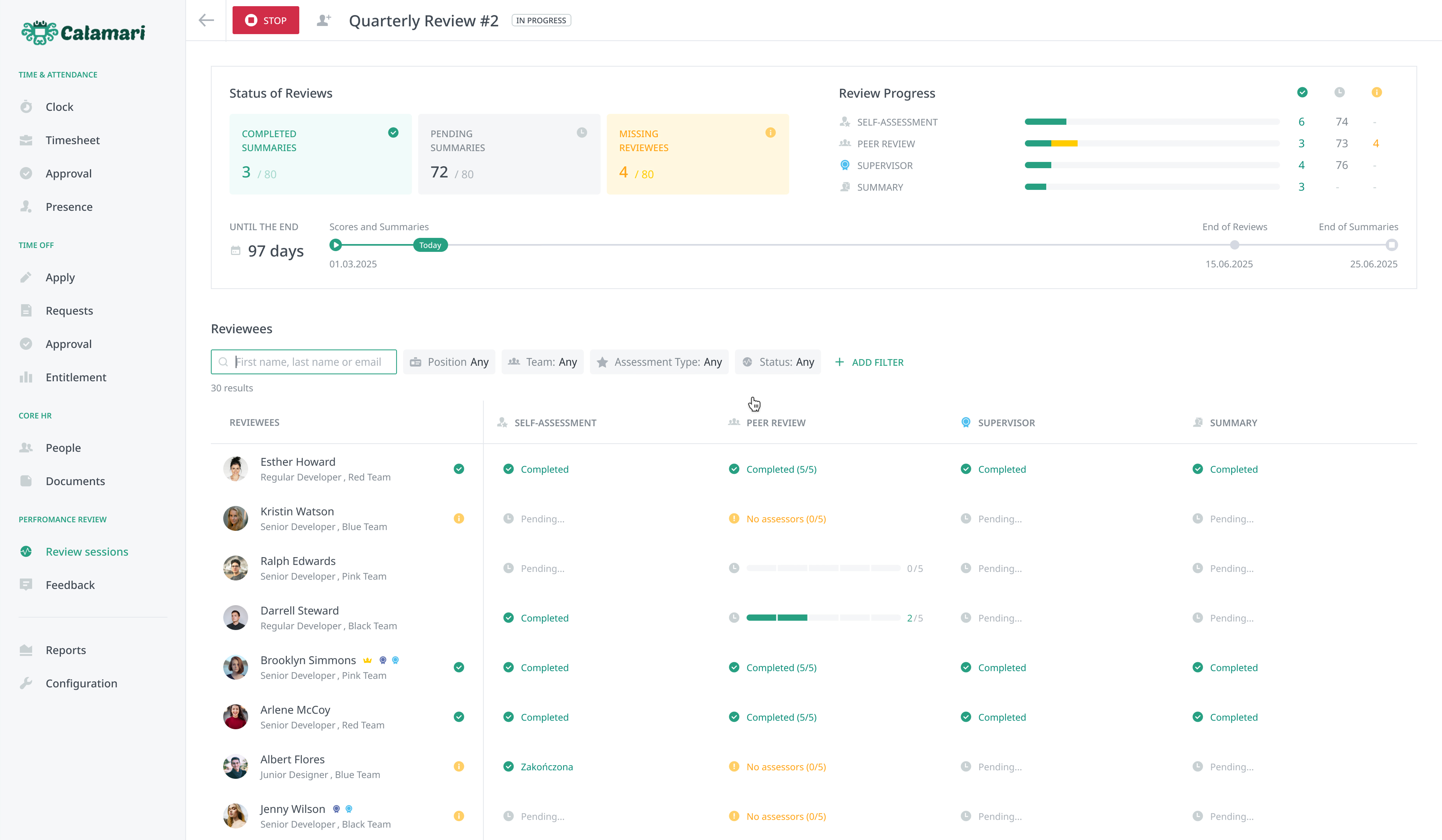Click the clock icon on Pending Summaries card
Viewport: 1442px width, 840px height.
[581, 133]
